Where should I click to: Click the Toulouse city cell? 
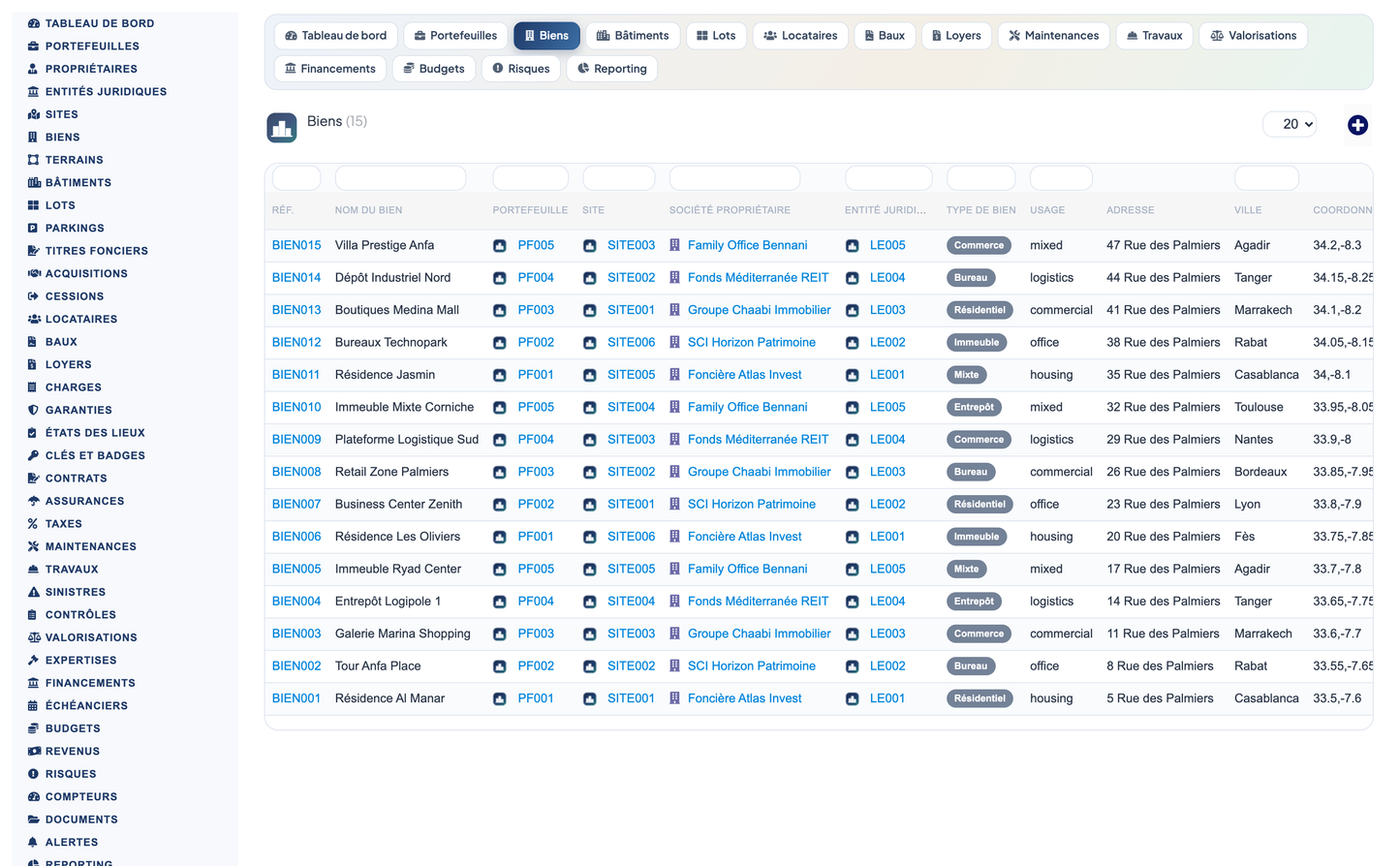point(1259,408)
